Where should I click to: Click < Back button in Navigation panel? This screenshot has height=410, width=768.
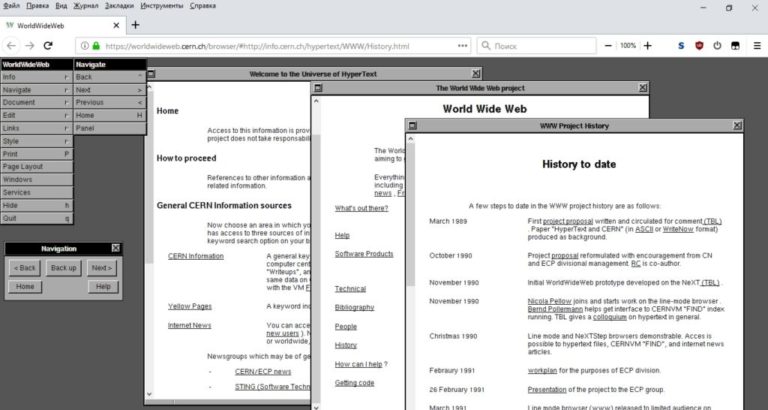pyautogui.click(x=24, y=268)
